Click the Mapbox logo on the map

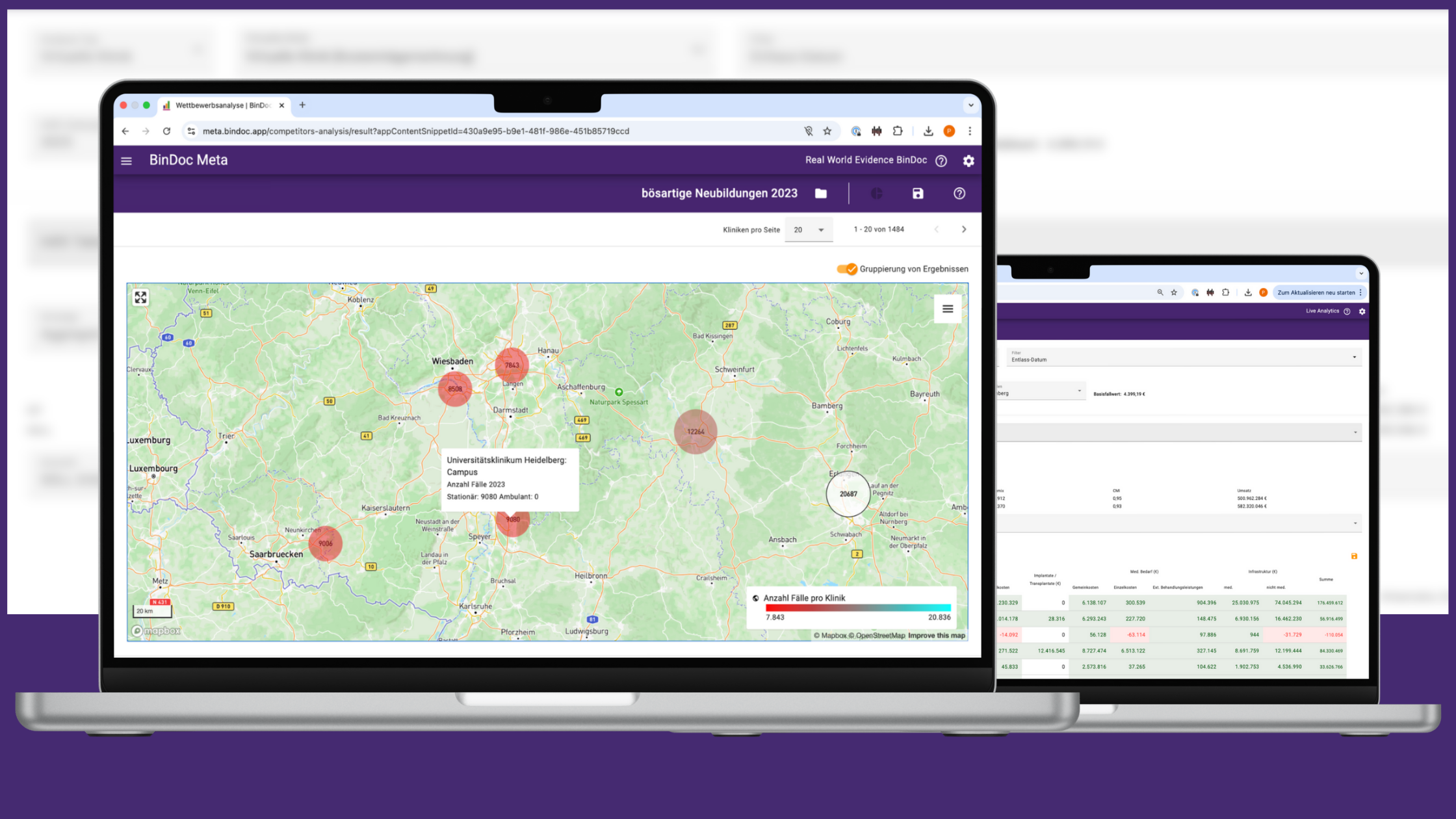[155, 630]
